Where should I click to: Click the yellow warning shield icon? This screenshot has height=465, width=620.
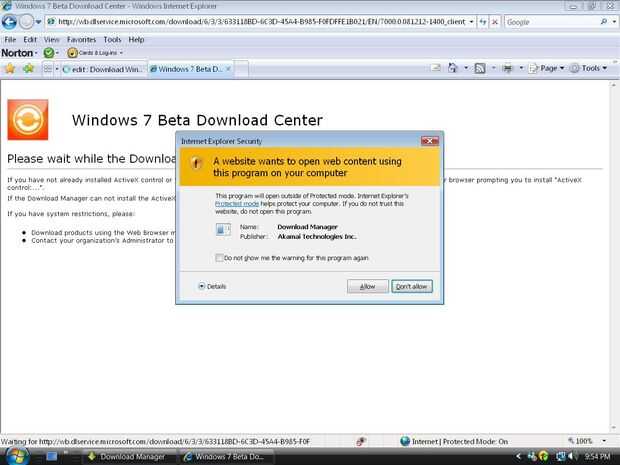[196, 163]
